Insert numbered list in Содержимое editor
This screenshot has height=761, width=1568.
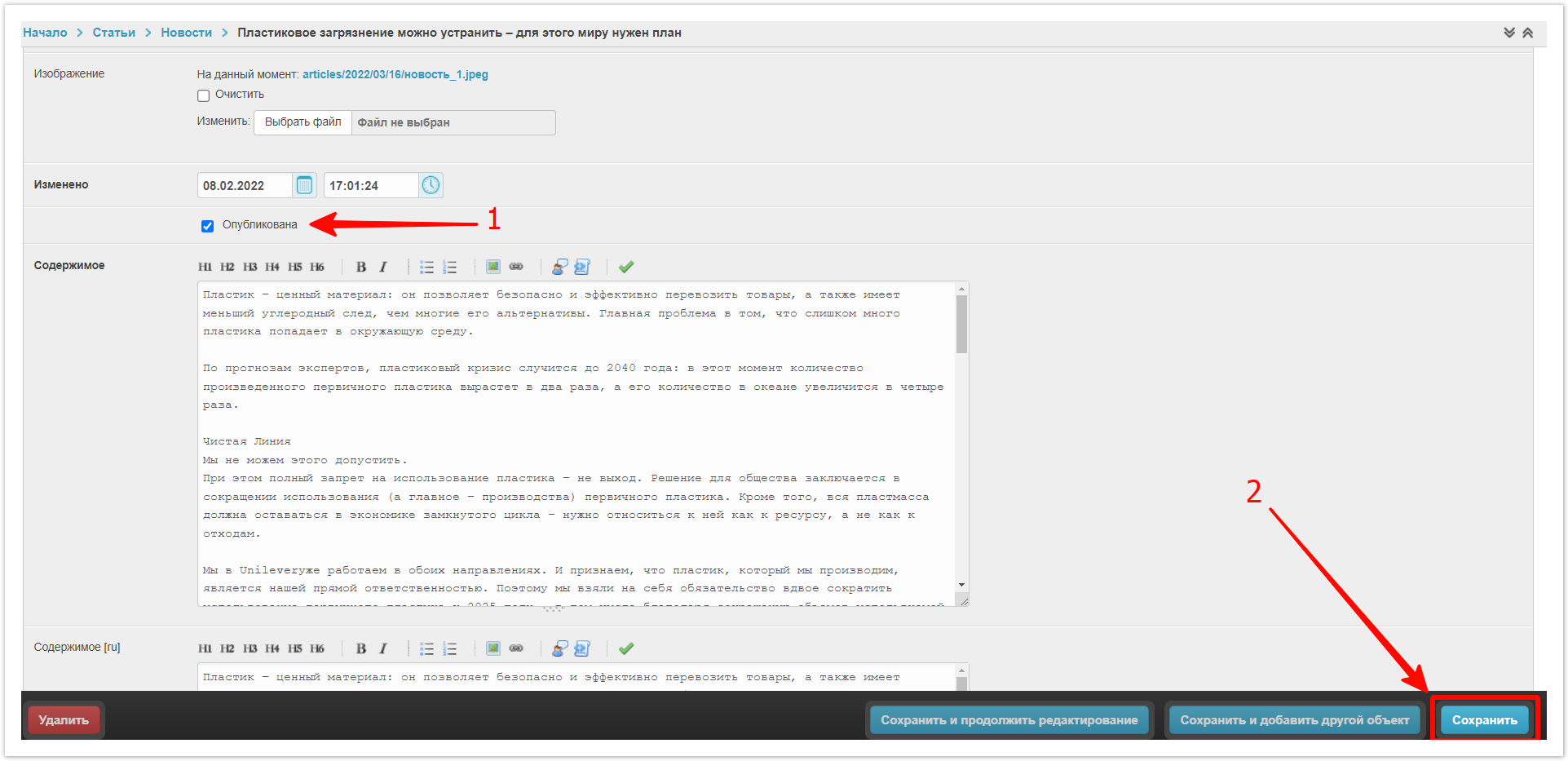tap(449, 267)
